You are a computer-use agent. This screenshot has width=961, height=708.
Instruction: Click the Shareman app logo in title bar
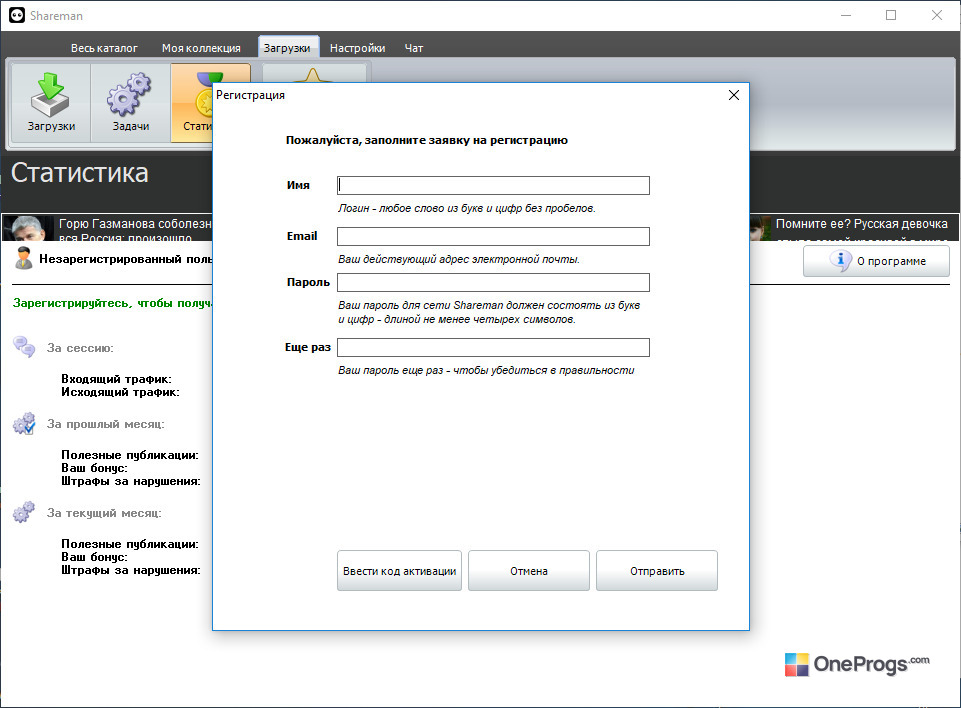(17, 15)
